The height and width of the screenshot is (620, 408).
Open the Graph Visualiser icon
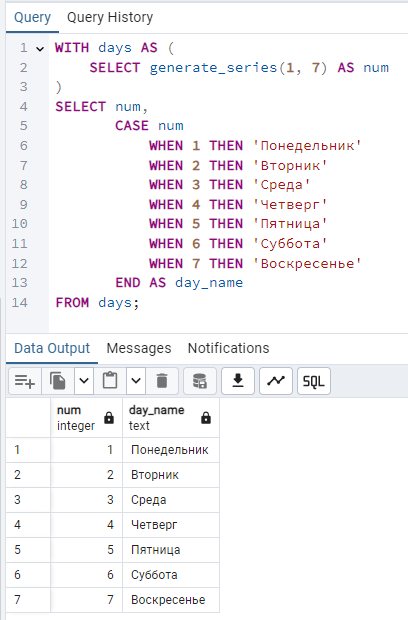[276, 381]
